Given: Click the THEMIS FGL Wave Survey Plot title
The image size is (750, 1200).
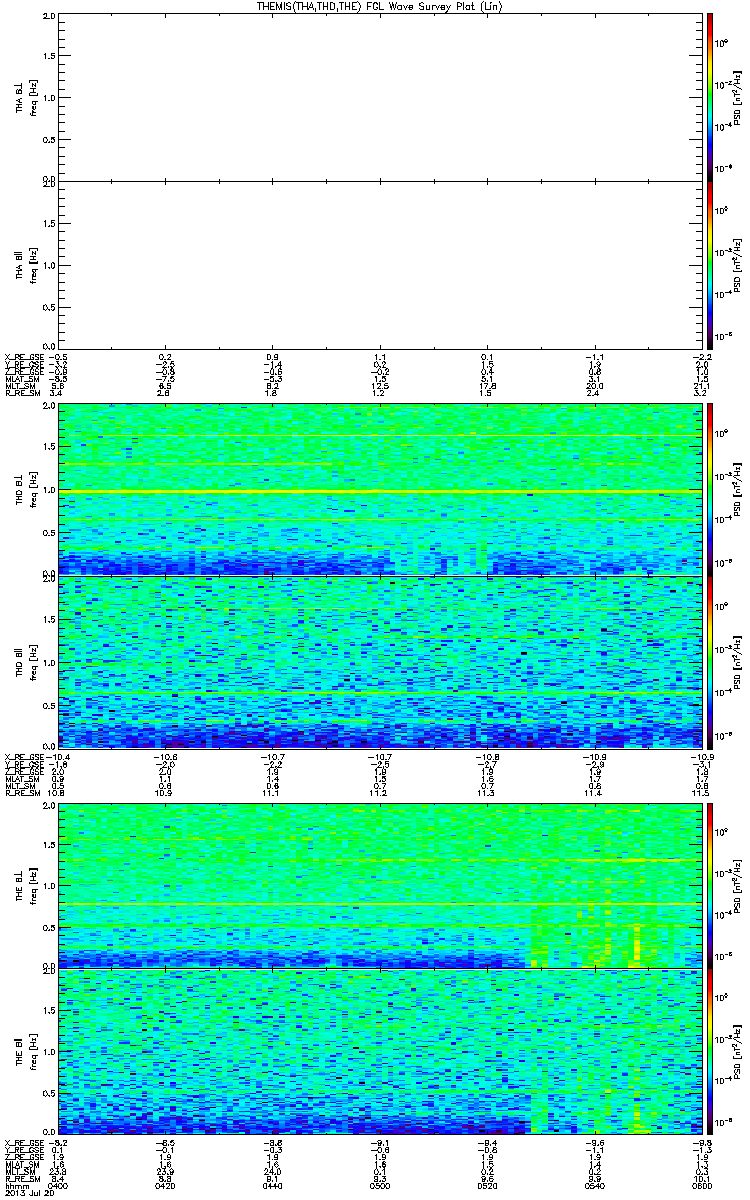Looking at the screenshot, I should (x=378, y=6).
